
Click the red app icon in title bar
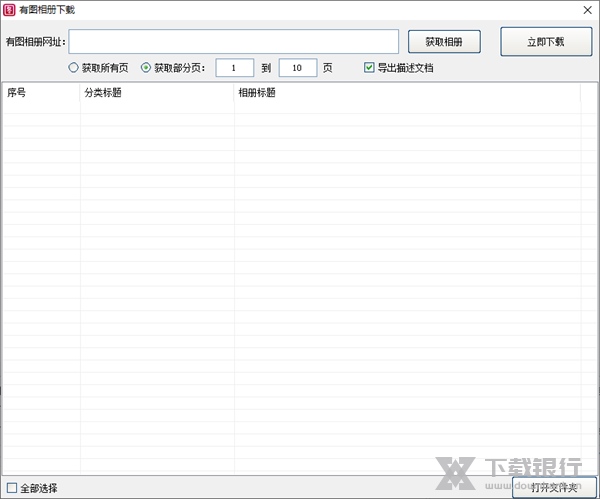pos(9,9)
